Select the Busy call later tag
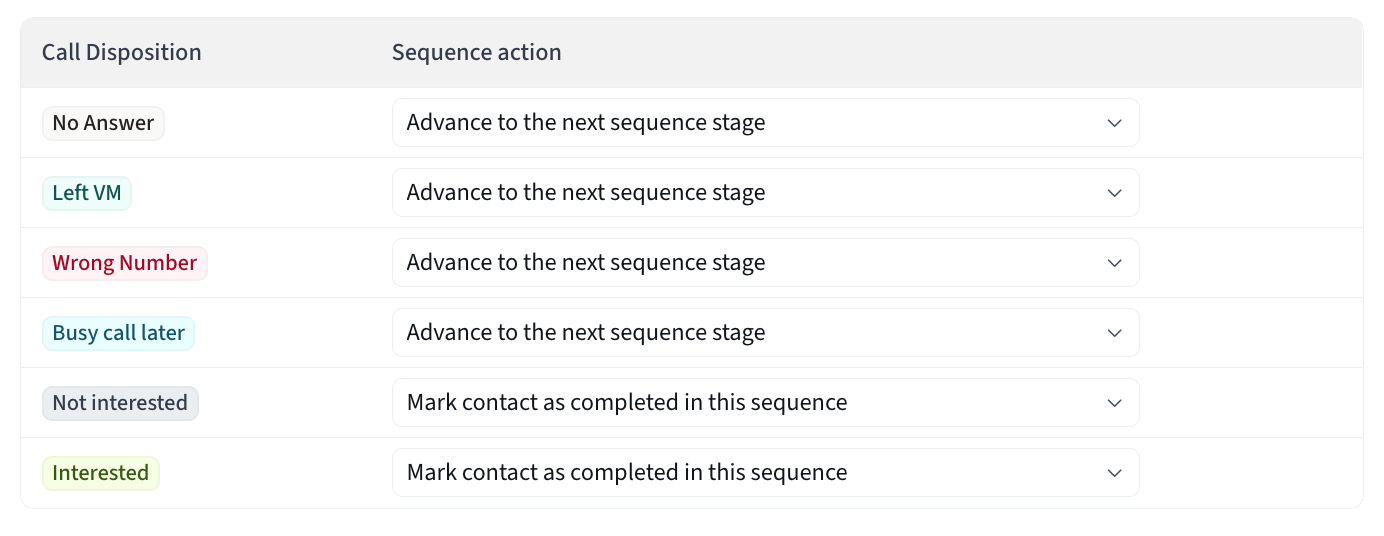1384x536 pixels. click(x=118, y=333)
